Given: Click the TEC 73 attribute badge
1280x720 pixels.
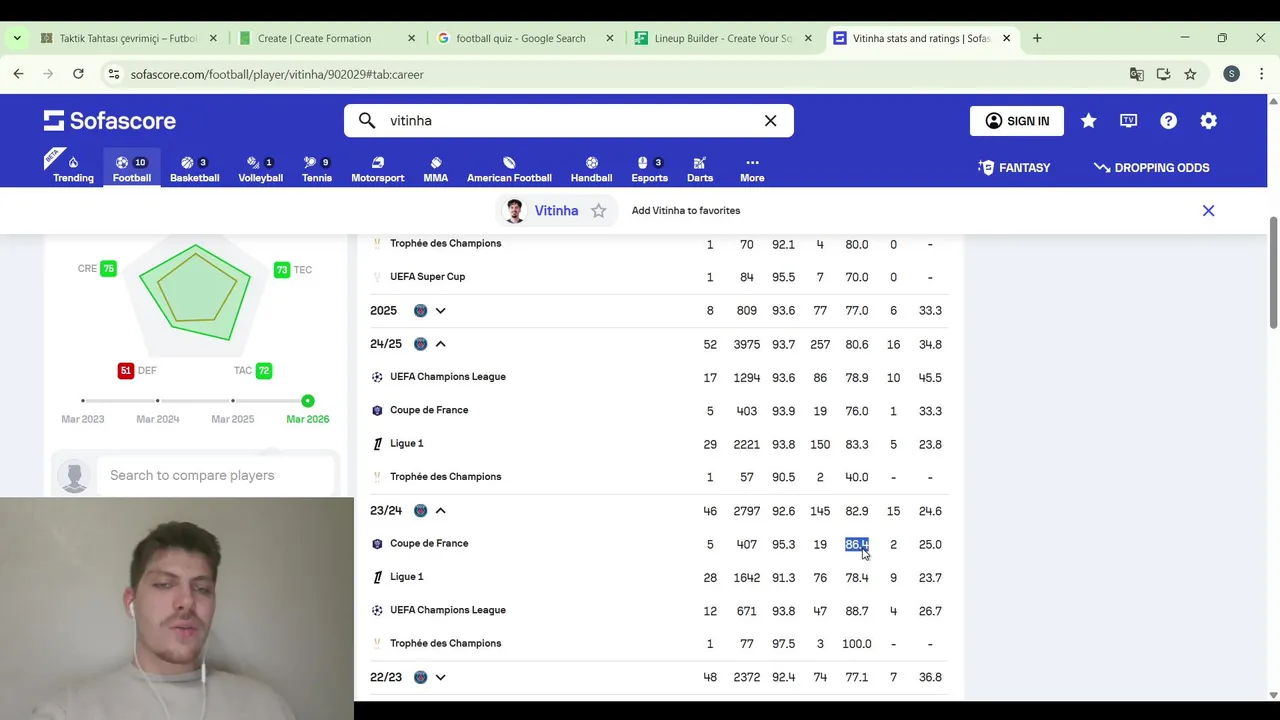Looking at the screenshot, I should click(x=282, y=270).
